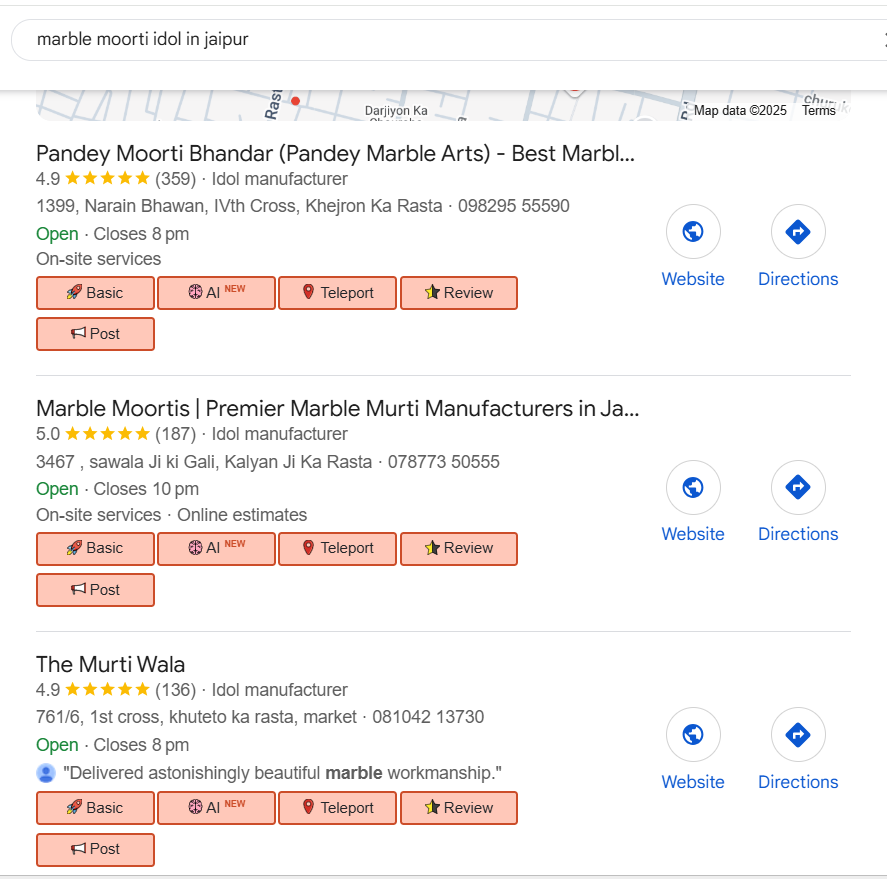
Task: Open Pandey Moorti Bhandar listing title
Action: (335, 154)
